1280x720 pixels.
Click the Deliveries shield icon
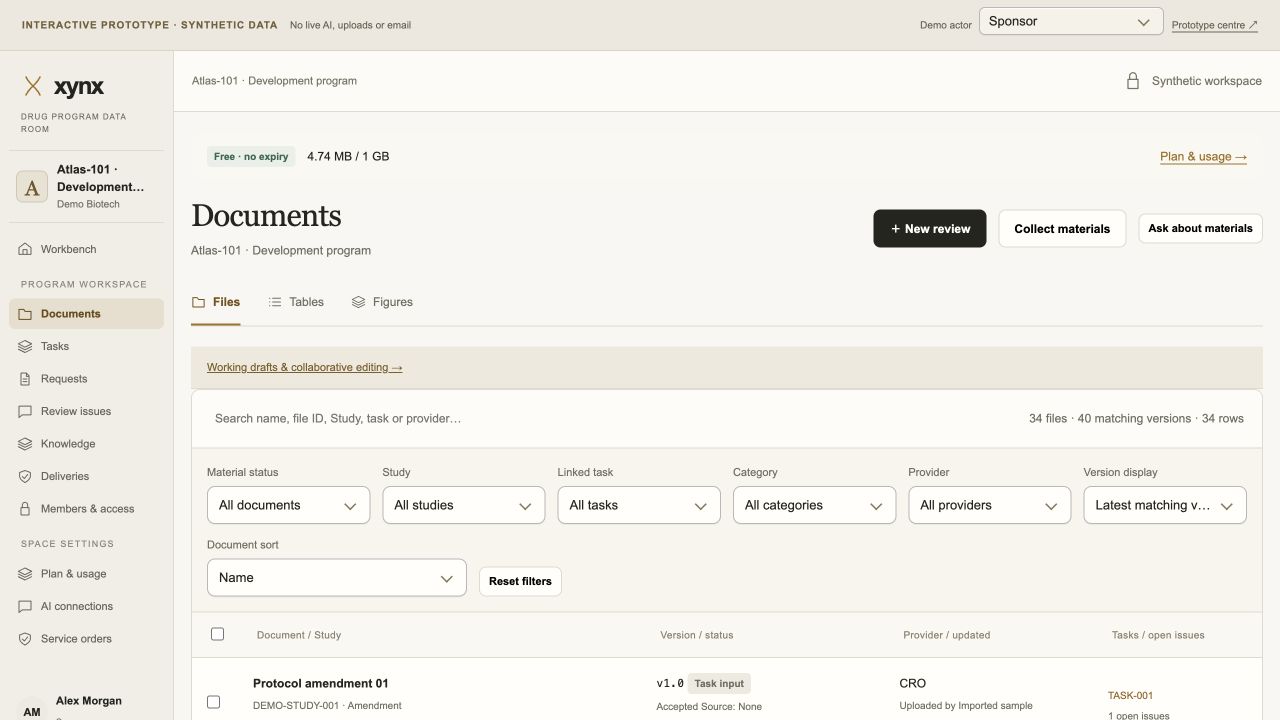tap(25, 476)
